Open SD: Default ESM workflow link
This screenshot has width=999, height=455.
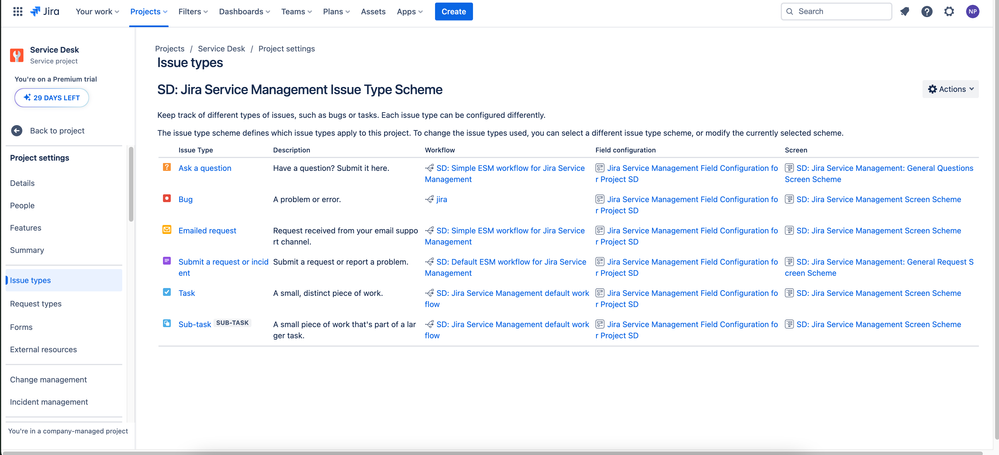[x=506, y=268]
